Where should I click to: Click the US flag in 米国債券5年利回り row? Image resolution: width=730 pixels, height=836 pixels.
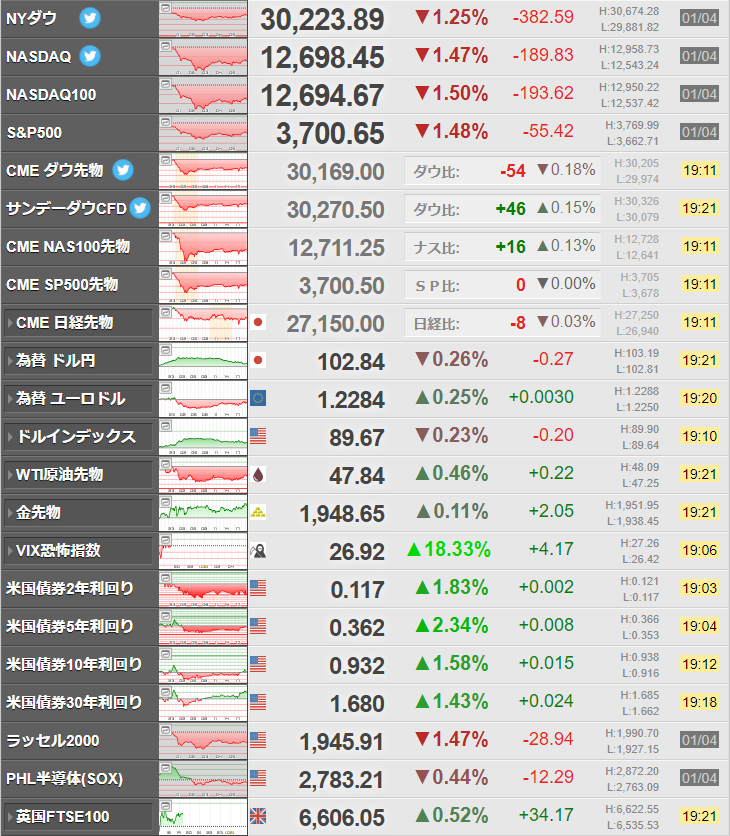tap(258, 626)
